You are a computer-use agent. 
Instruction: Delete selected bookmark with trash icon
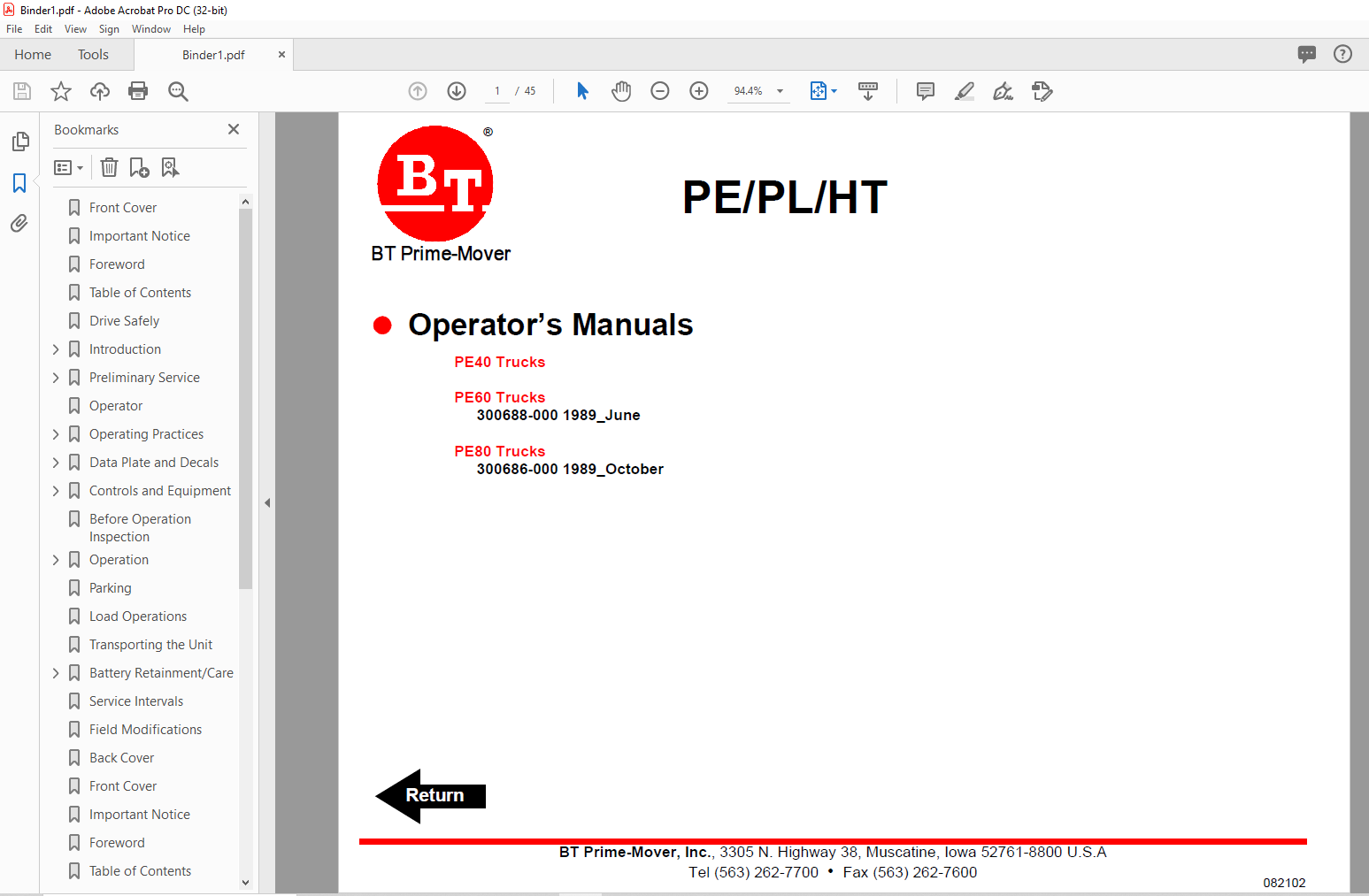tap(109, 167)
